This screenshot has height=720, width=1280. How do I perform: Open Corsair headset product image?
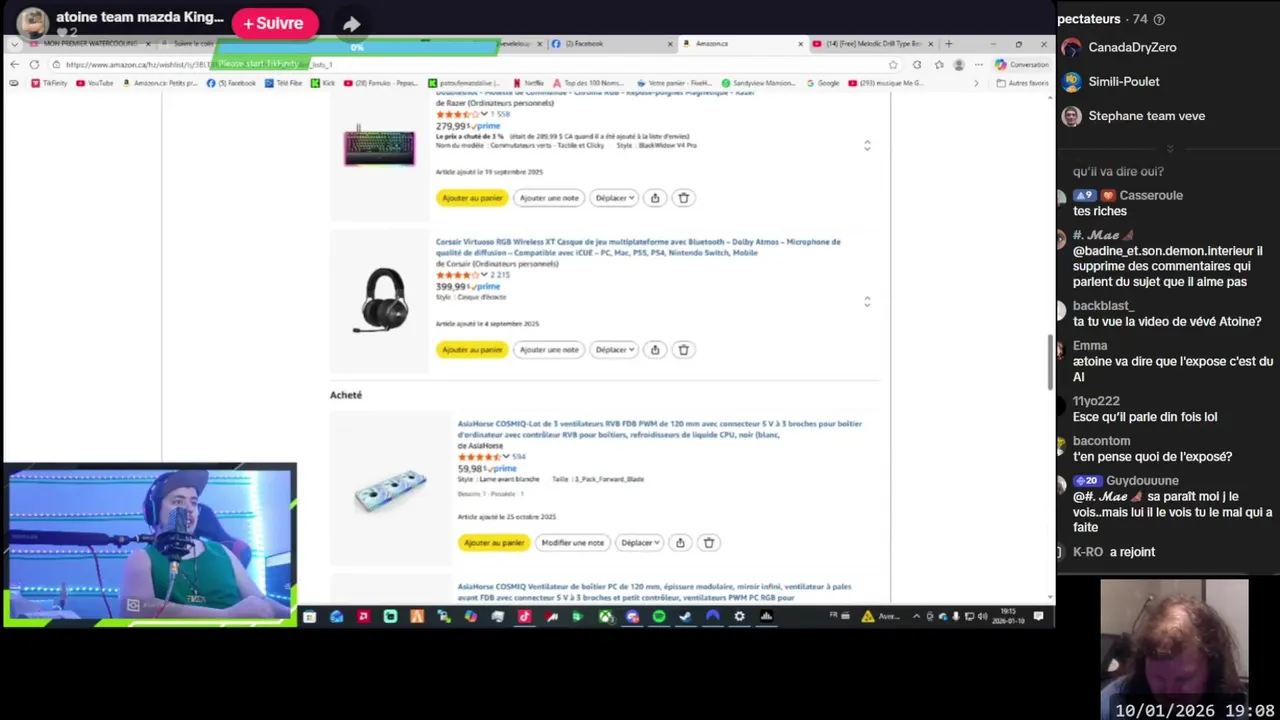point(380,300)
